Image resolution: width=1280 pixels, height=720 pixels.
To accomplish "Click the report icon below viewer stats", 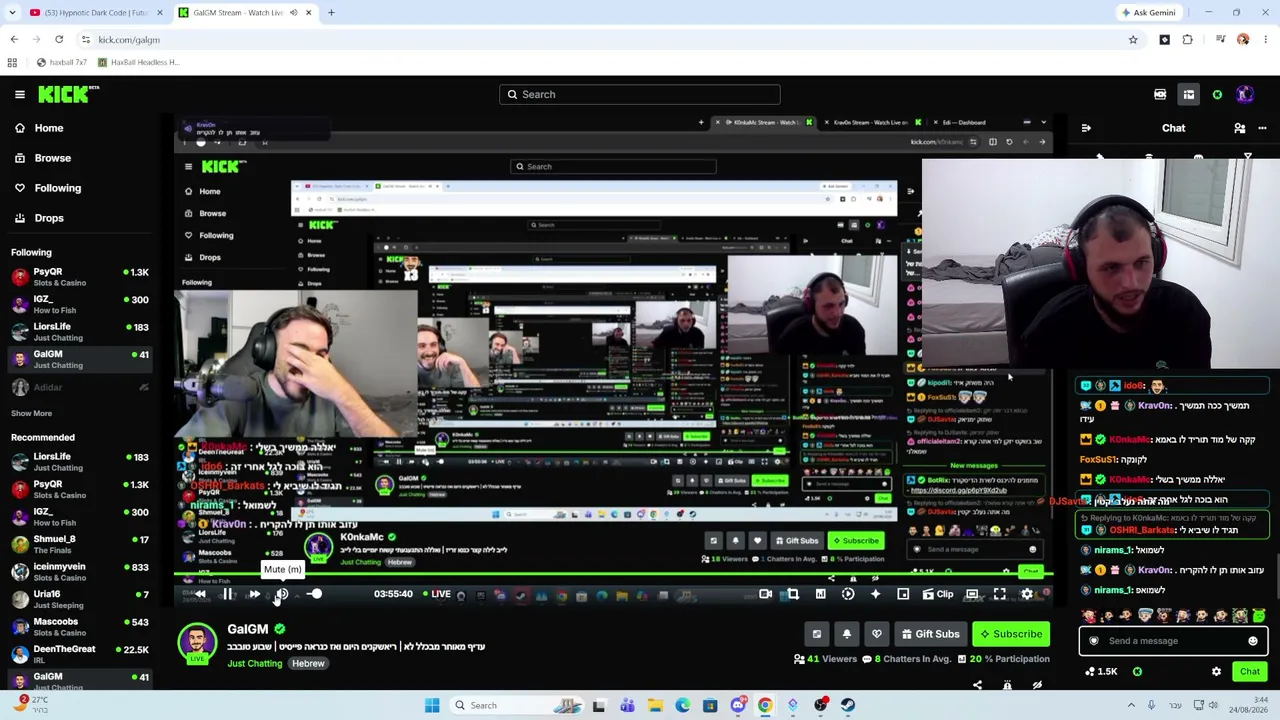I will point(1007,685).
